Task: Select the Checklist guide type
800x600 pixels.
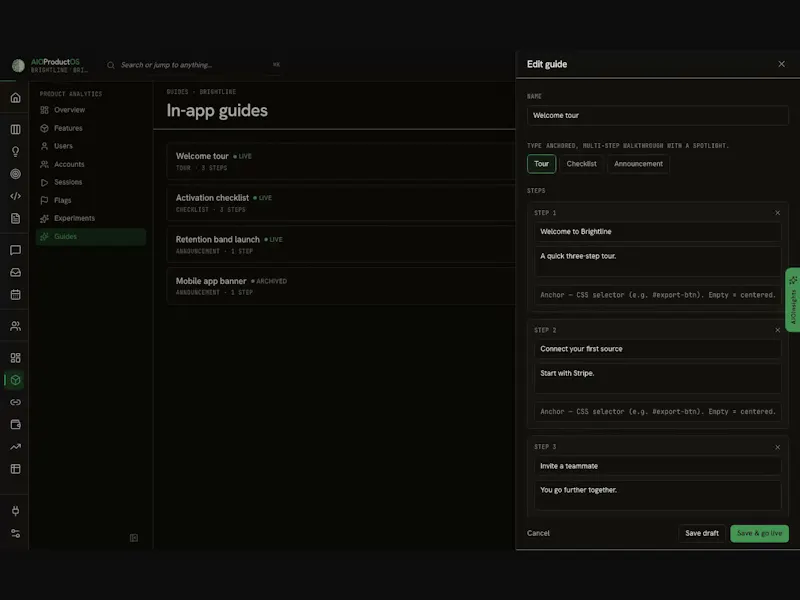Action: pos(581,164)
